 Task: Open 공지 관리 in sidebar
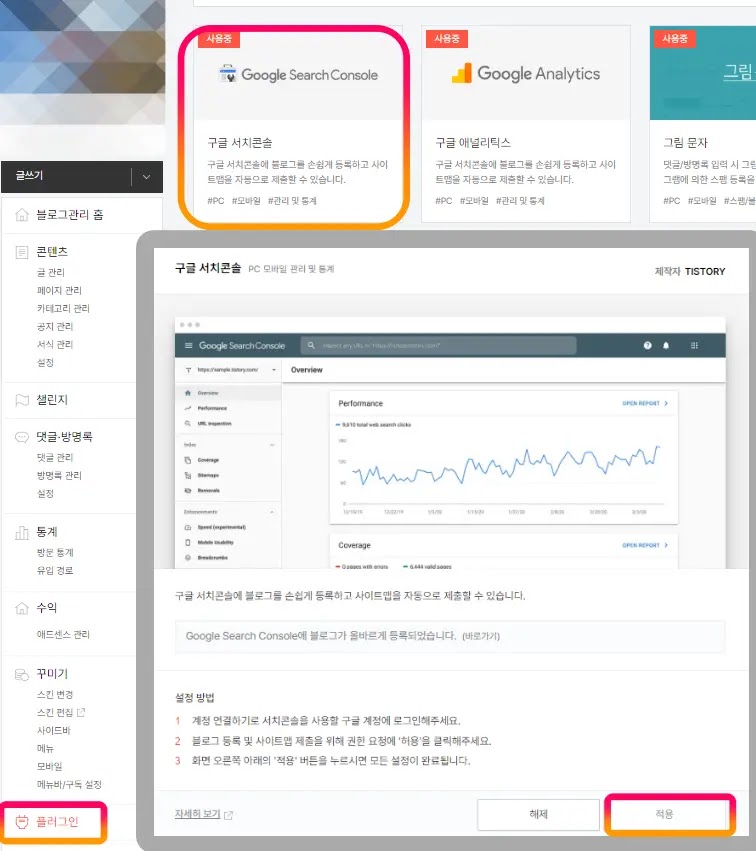[55, 326]
